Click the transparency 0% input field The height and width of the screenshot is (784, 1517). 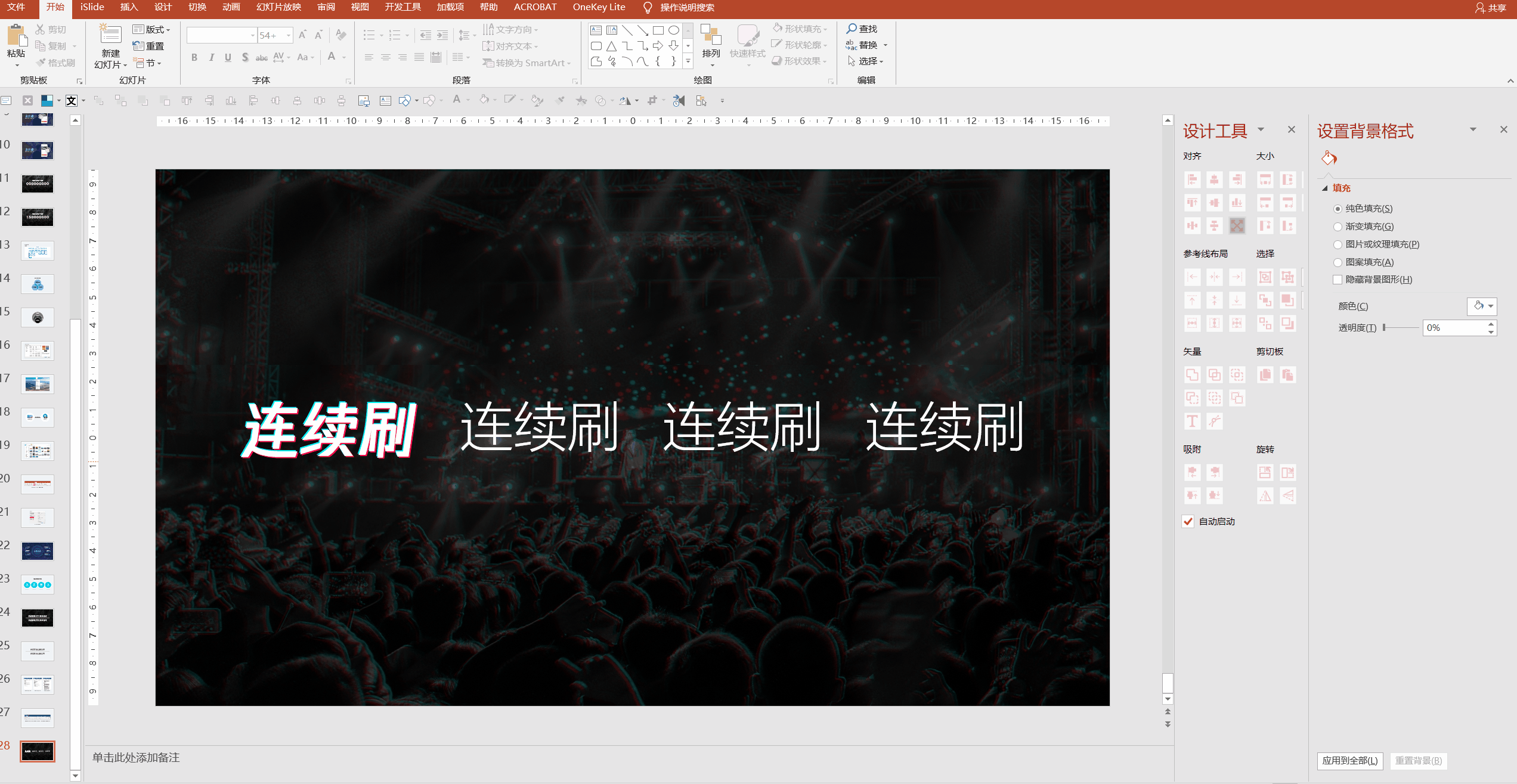(1455, 328)
